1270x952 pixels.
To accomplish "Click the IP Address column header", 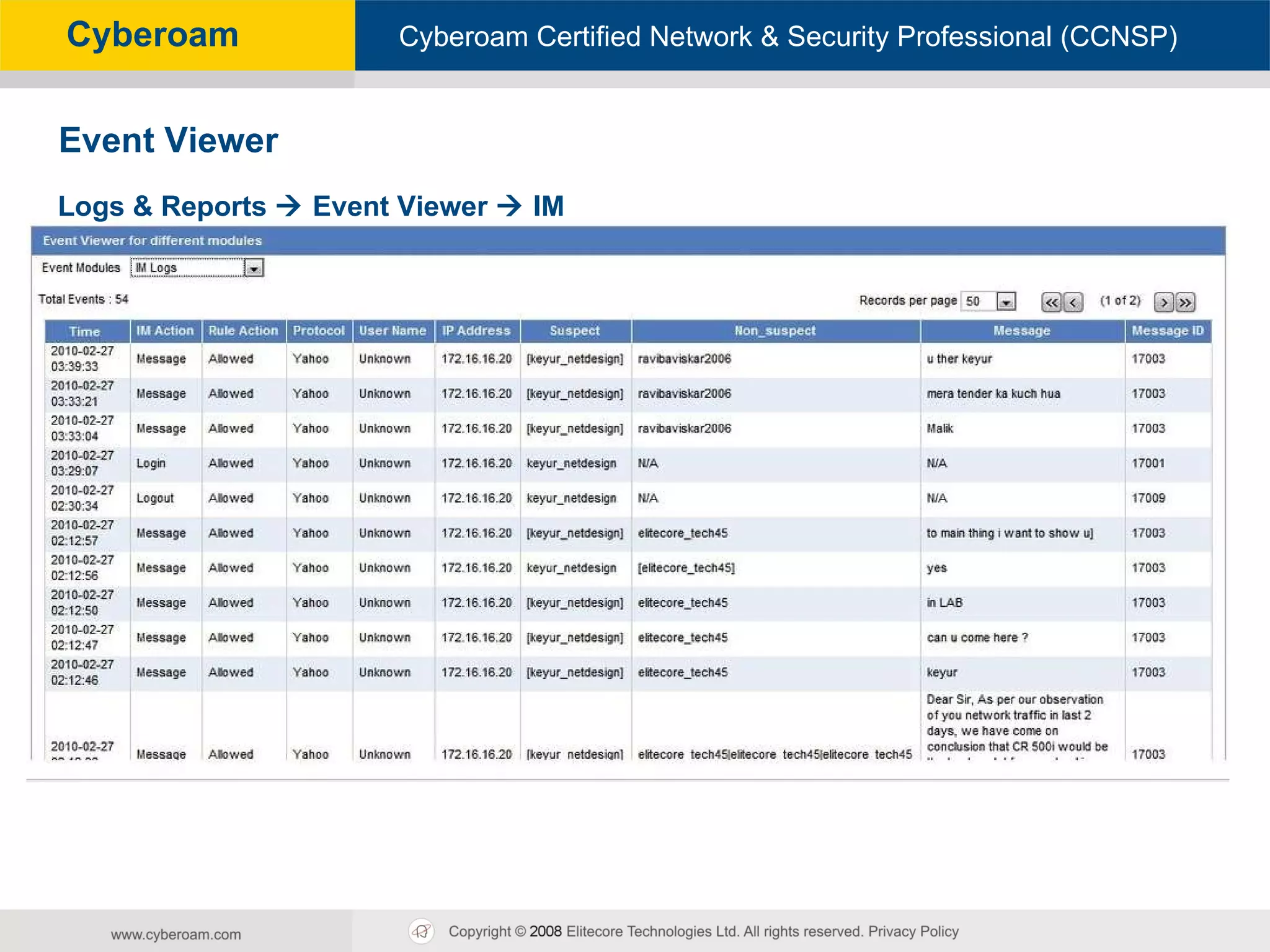I will coord(477,331).
